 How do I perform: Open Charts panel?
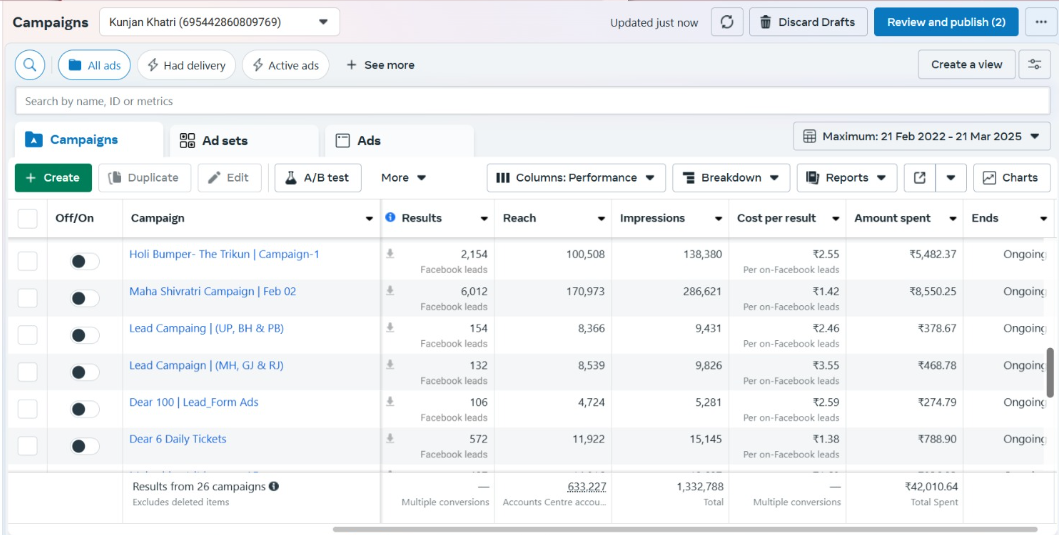click(1011, 178)
